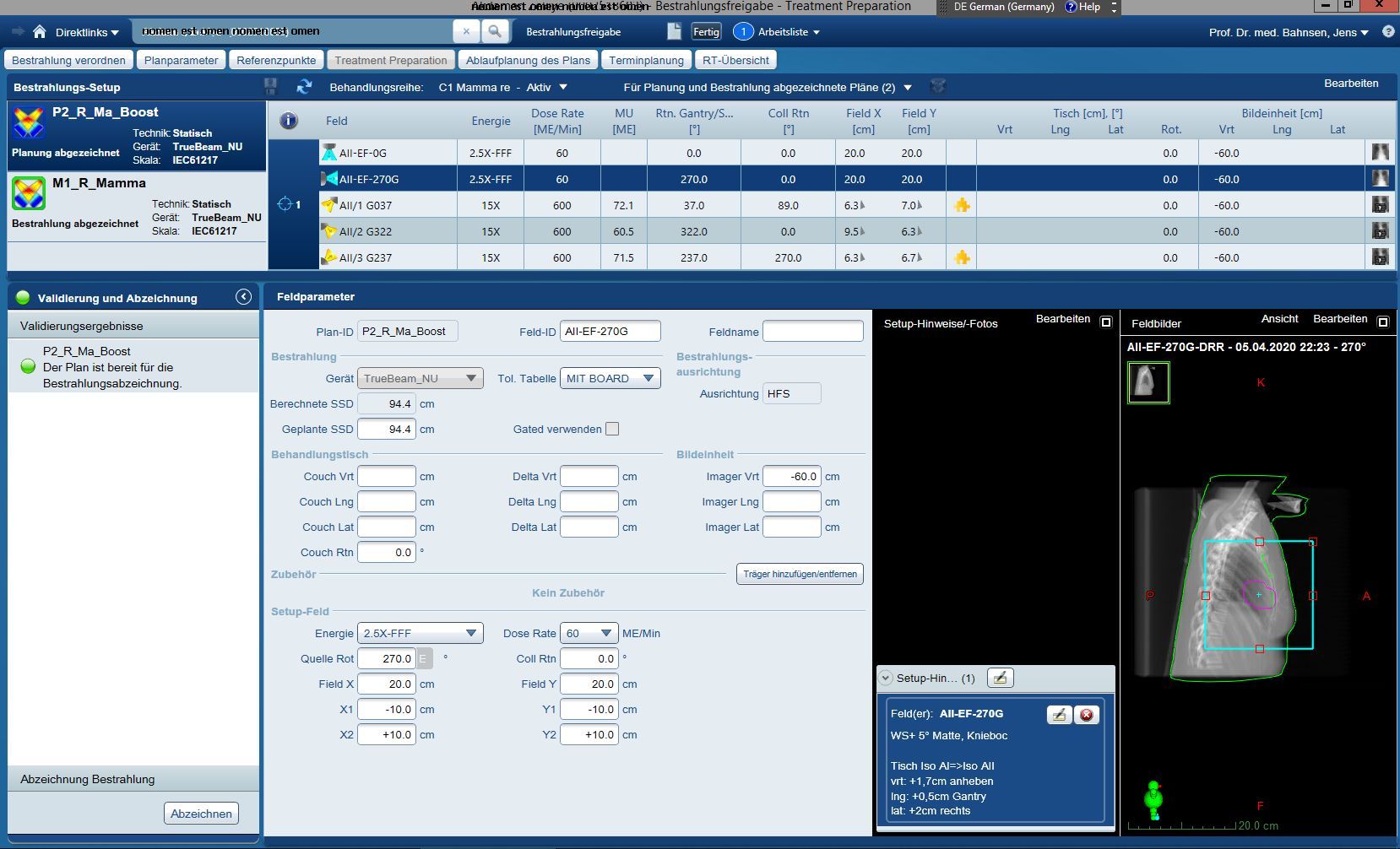This screenshot has width=1400, height=849.
Task: Delete the setup note with the red X icon
Action: tap(1087, 715)
